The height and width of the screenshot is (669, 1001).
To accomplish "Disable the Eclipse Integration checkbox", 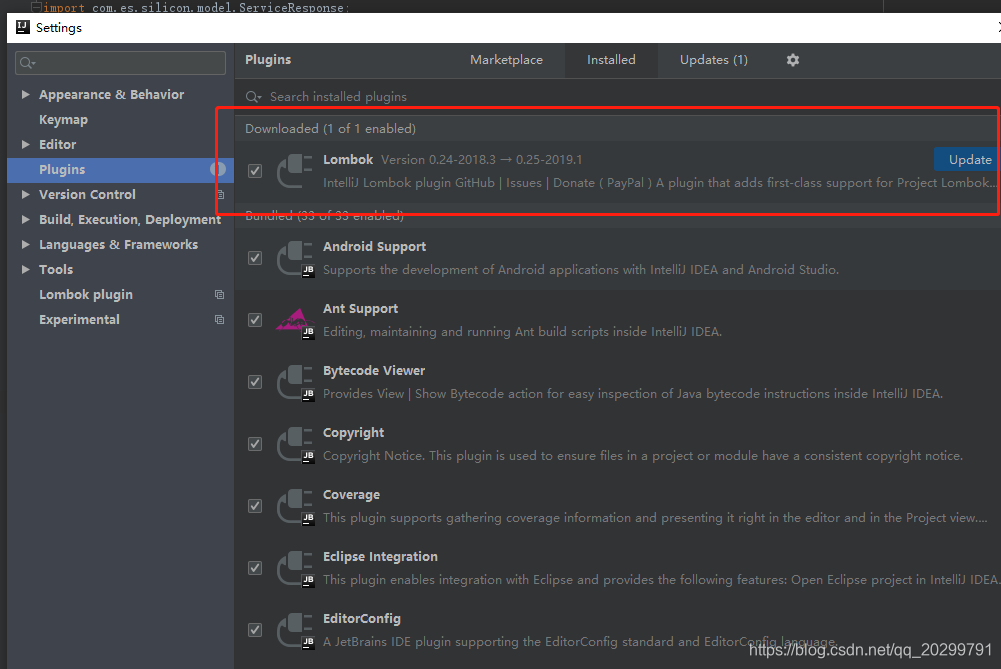I will click(255, 568).
